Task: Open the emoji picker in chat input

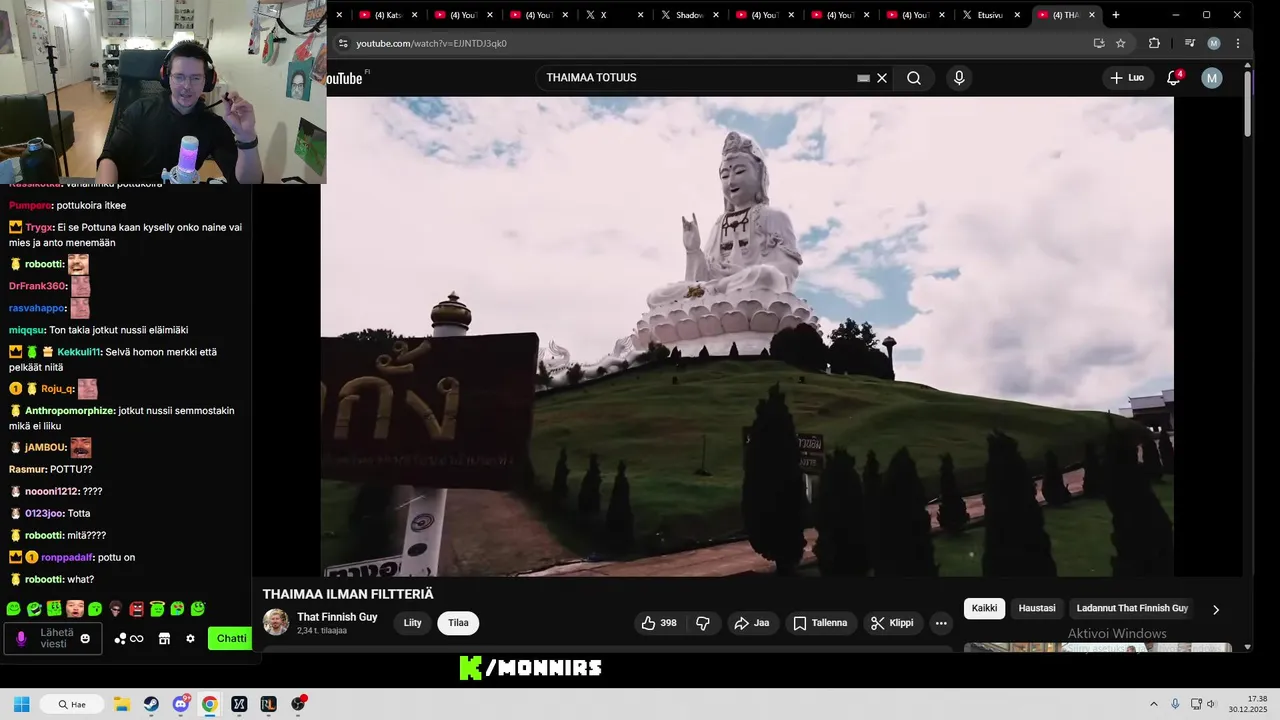Action: pyautogui.click(x=85, y=639)
